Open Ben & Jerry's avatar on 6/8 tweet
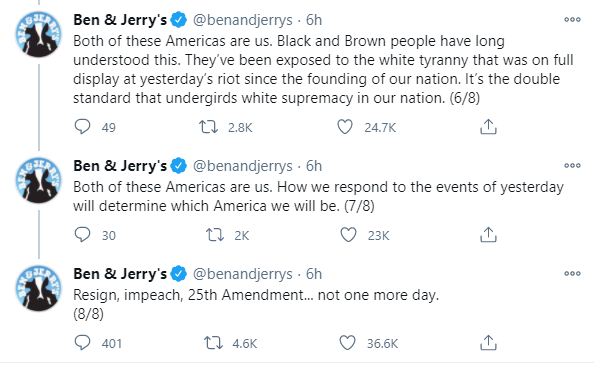Image resolution: width=594 pixels, height=366 pixels. click(x=38, y=34)
